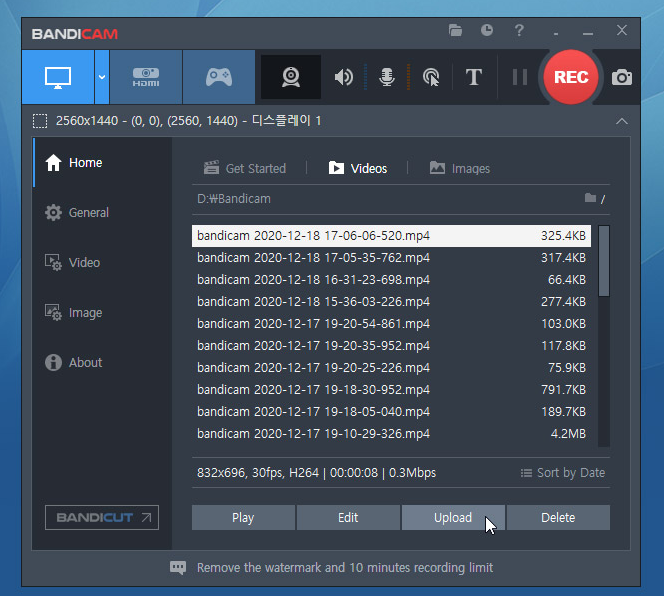
Task: Take a screenshot with the camera icon
Action: [x=622, y=77]
